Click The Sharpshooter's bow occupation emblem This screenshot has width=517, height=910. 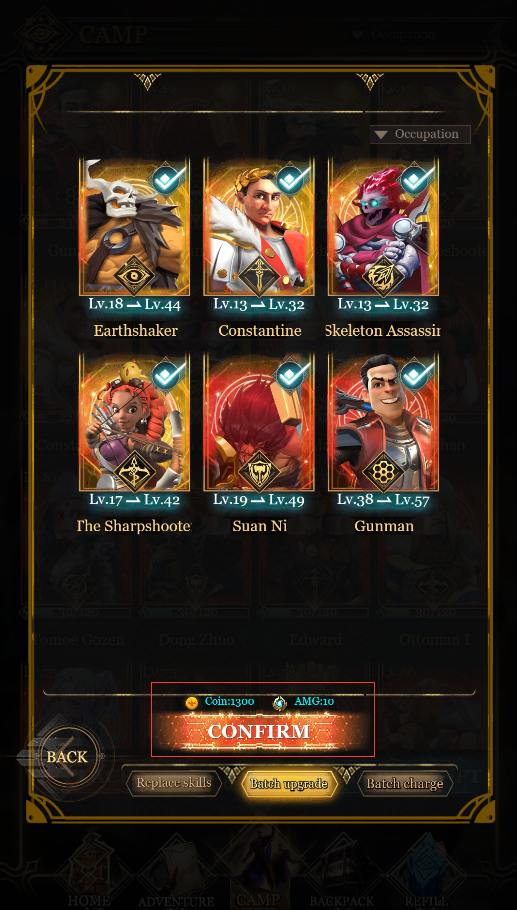134,470
